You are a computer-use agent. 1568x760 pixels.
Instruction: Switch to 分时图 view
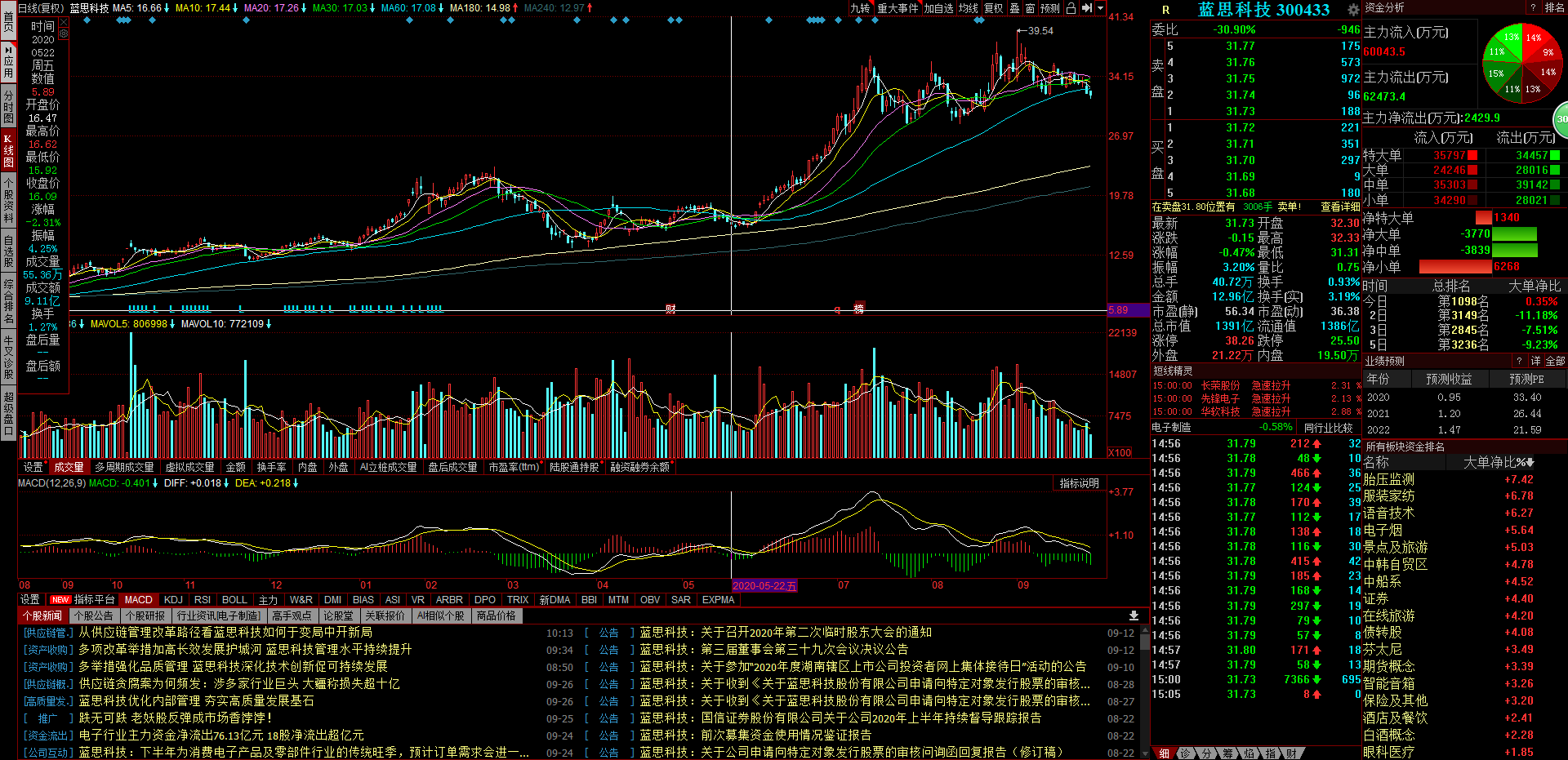(8, 106)
